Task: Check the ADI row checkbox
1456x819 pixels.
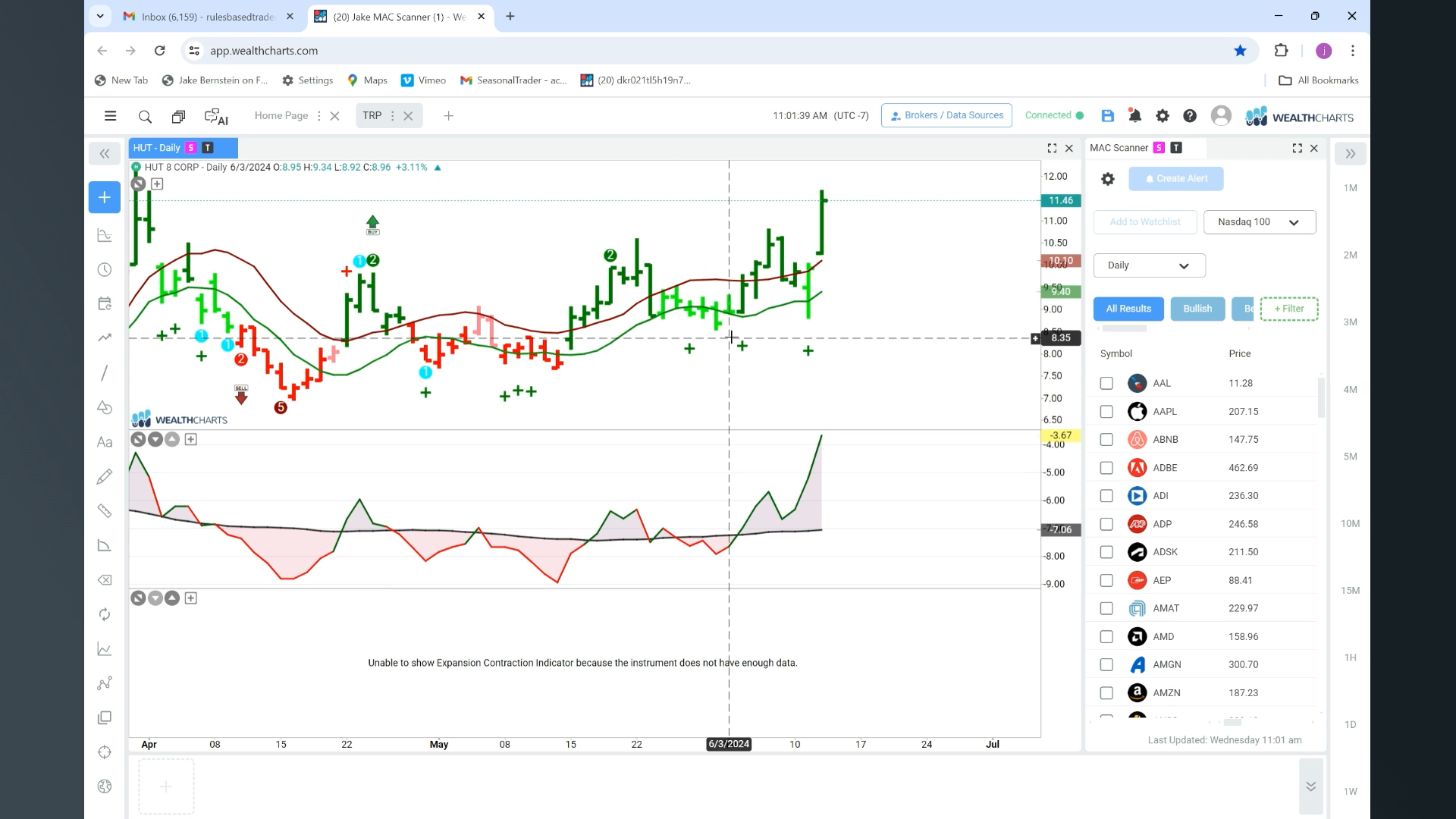Action: (1106, 496)
